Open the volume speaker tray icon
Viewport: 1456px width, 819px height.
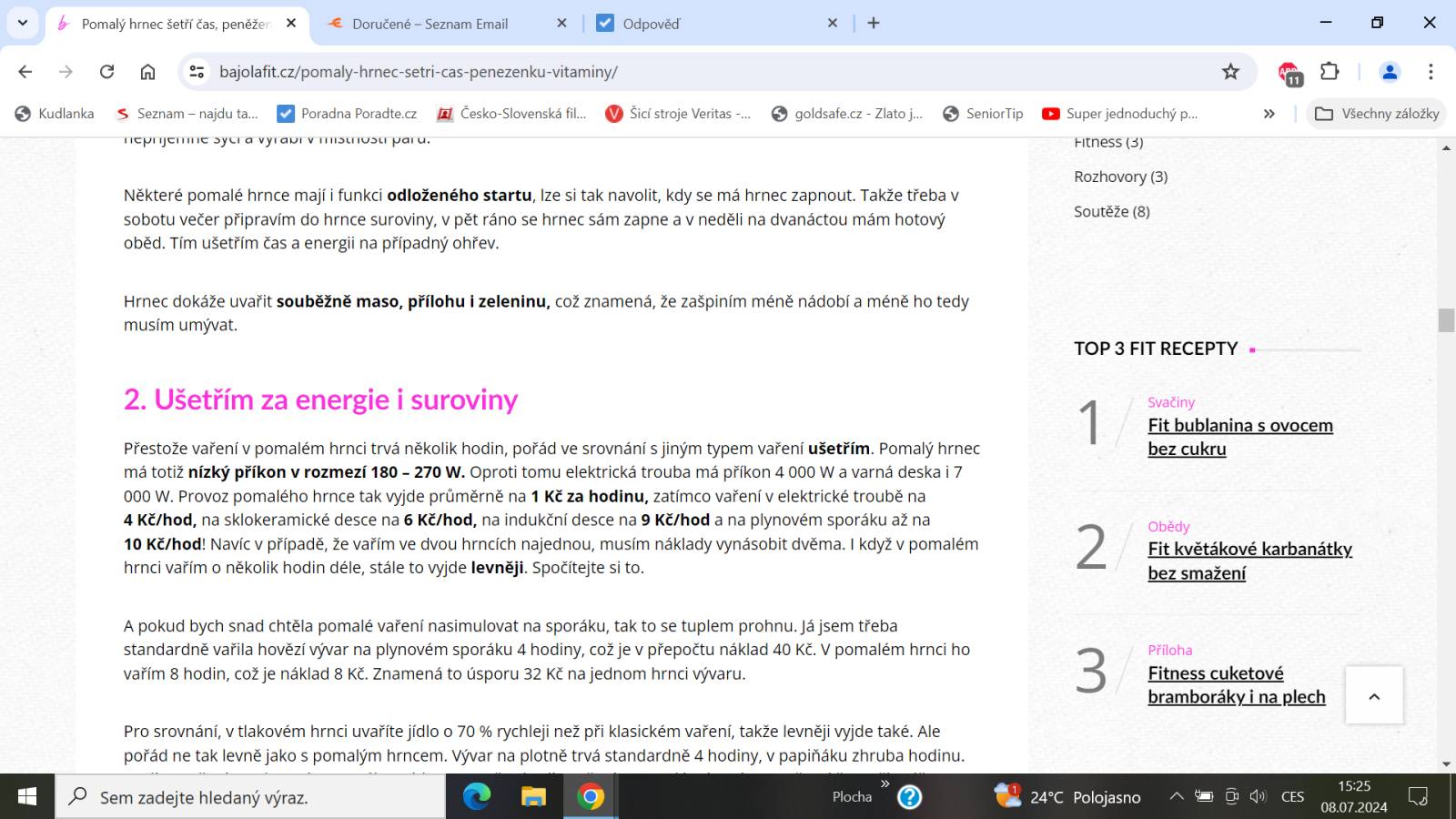click(x=1259, y=797)
